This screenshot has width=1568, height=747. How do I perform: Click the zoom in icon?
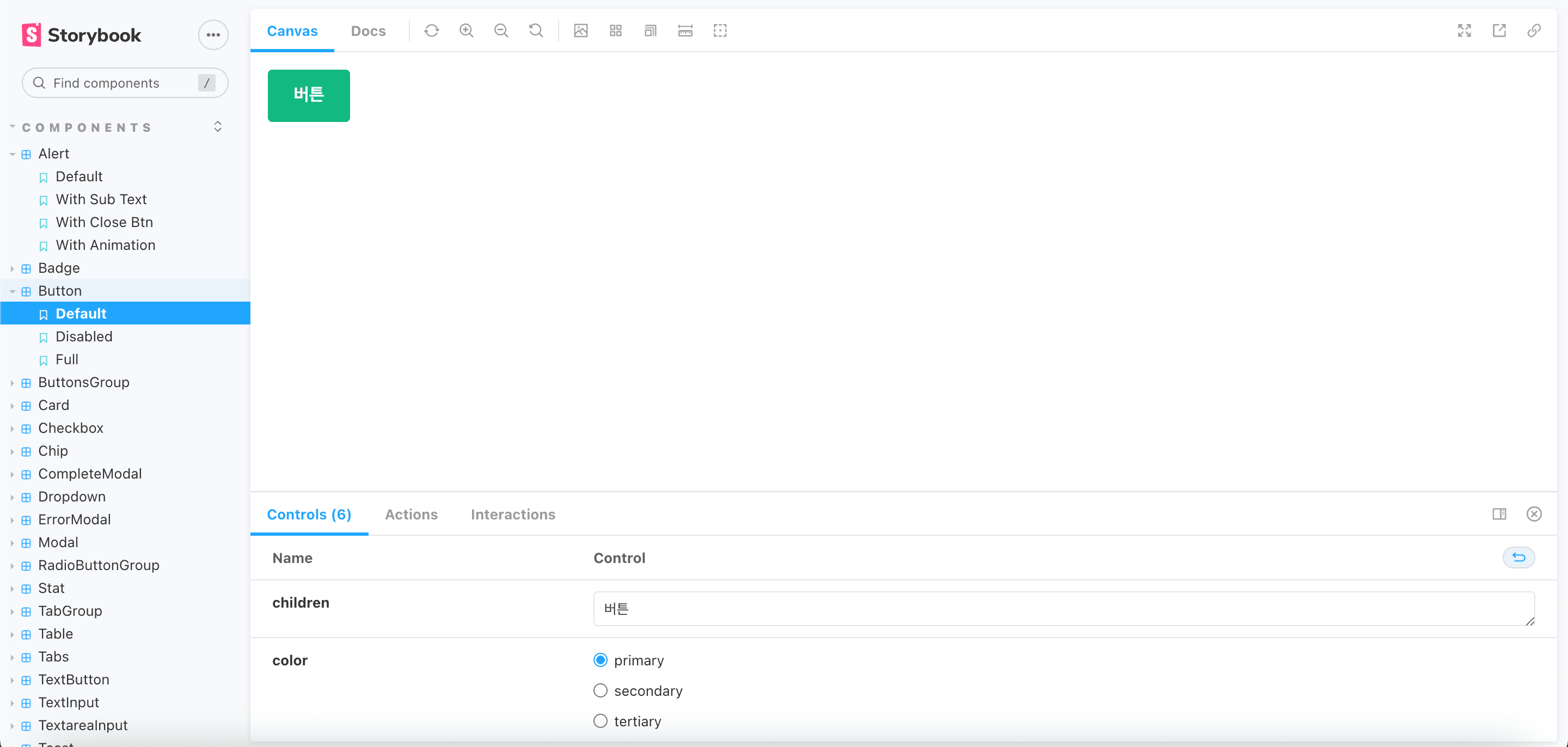point(467,30)
